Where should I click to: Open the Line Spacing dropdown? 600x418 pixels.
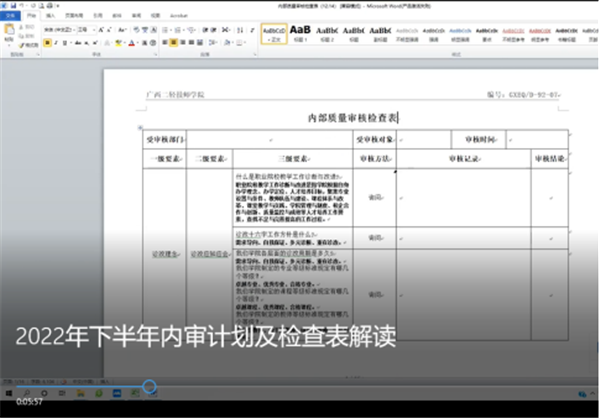(x=213, y=42)
